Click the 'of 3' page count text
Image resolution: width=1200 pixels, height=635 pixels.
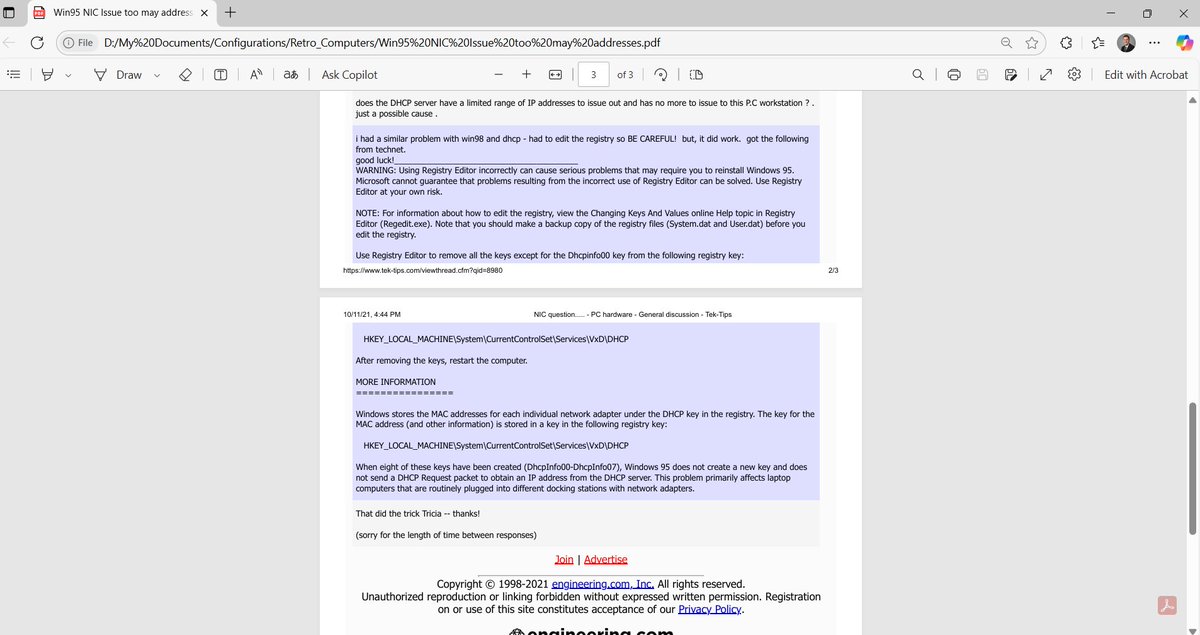pyautogui.click(x=625, y=75)
